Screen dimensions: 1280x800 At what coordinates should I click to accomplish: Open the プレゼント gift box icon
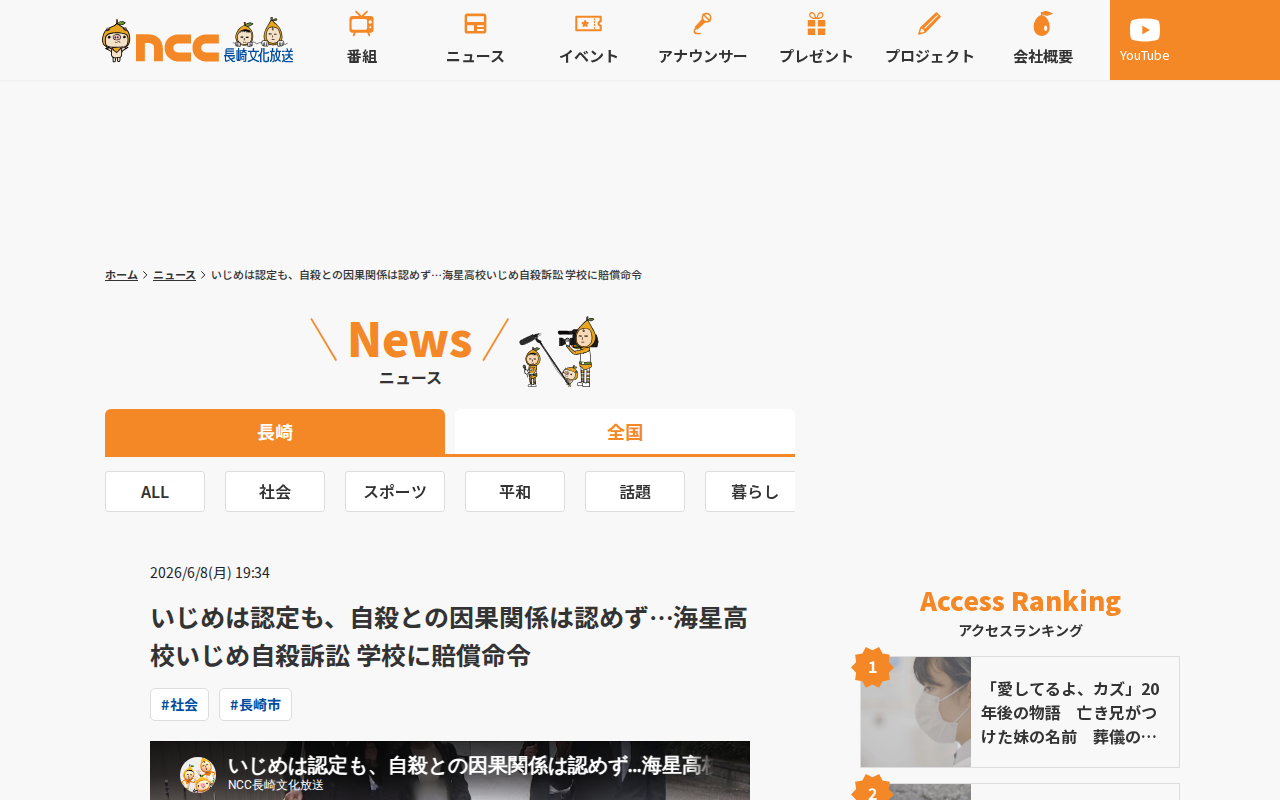point(816,24)
